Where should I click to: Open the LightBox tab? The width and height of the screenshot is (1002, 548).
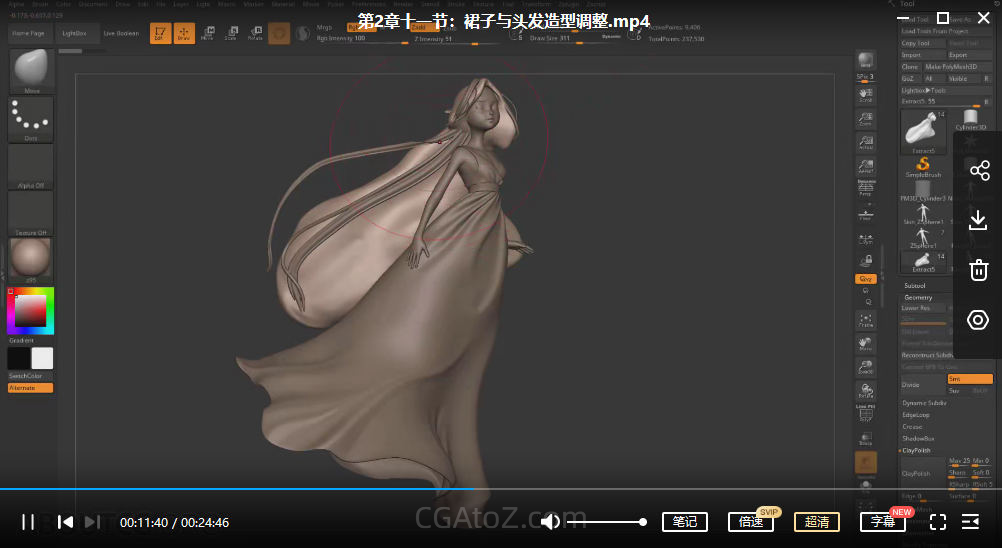click(78, 33)
